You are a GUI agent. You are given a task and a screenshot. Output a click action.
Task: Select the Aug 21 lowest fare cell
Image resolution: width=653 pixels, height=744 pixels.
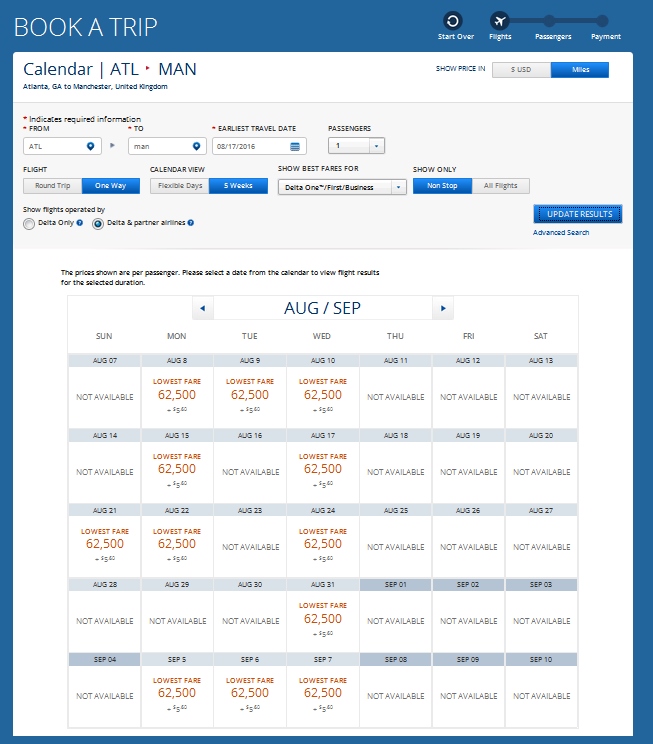104,544
